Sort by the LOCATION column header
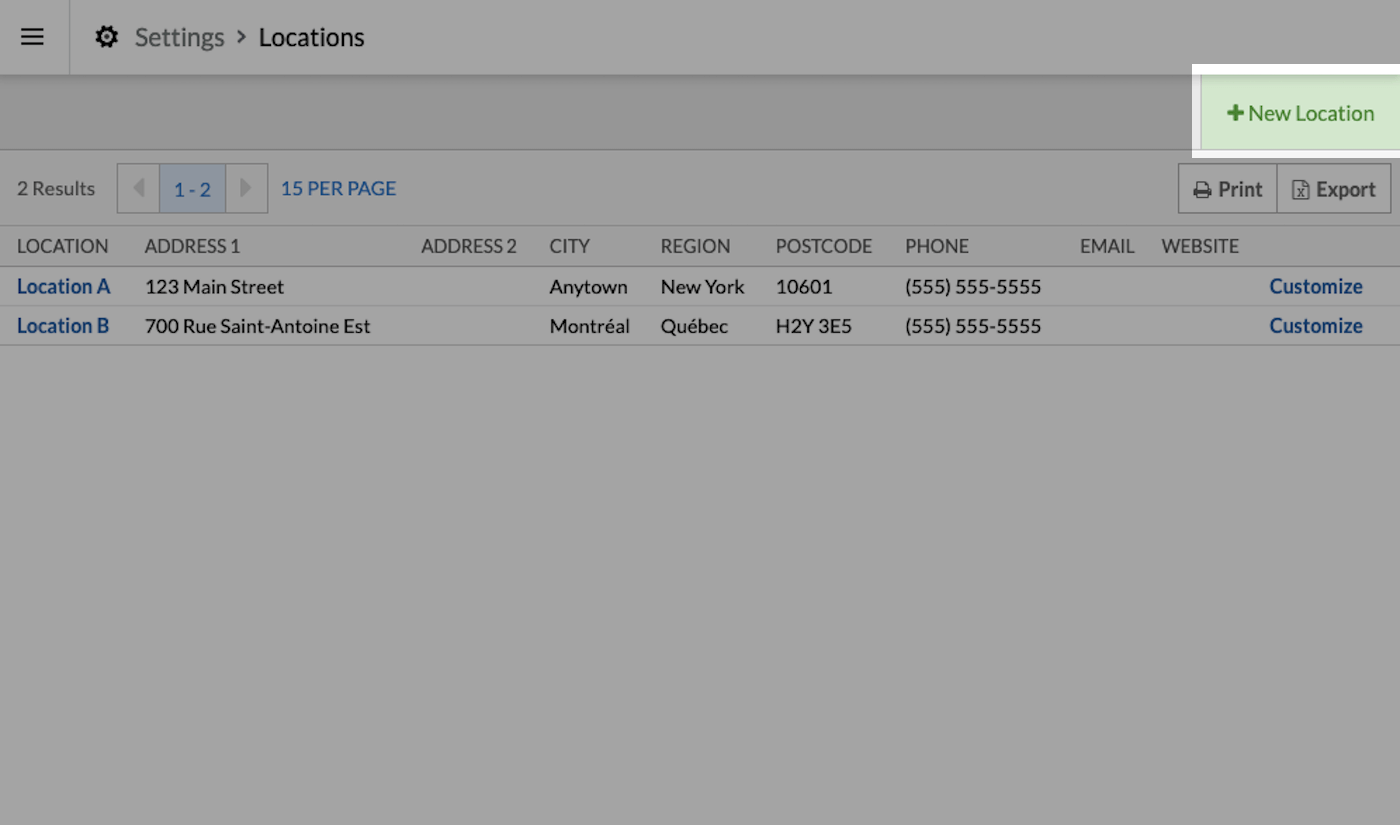This screenshot has width=1400, height=825. tap(62, 246)
